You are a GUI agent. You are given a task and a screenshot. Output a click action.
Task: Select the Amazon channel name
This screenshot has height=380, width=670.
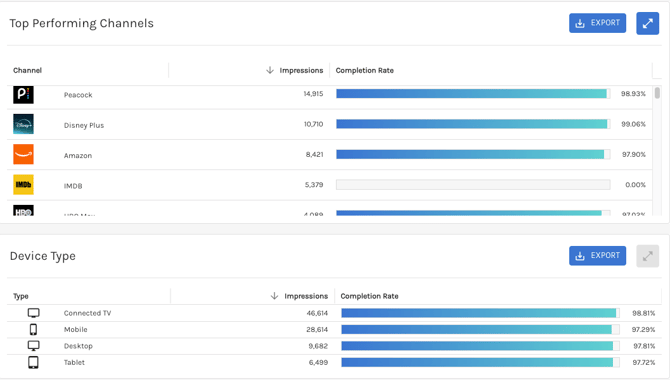(78, 156)
